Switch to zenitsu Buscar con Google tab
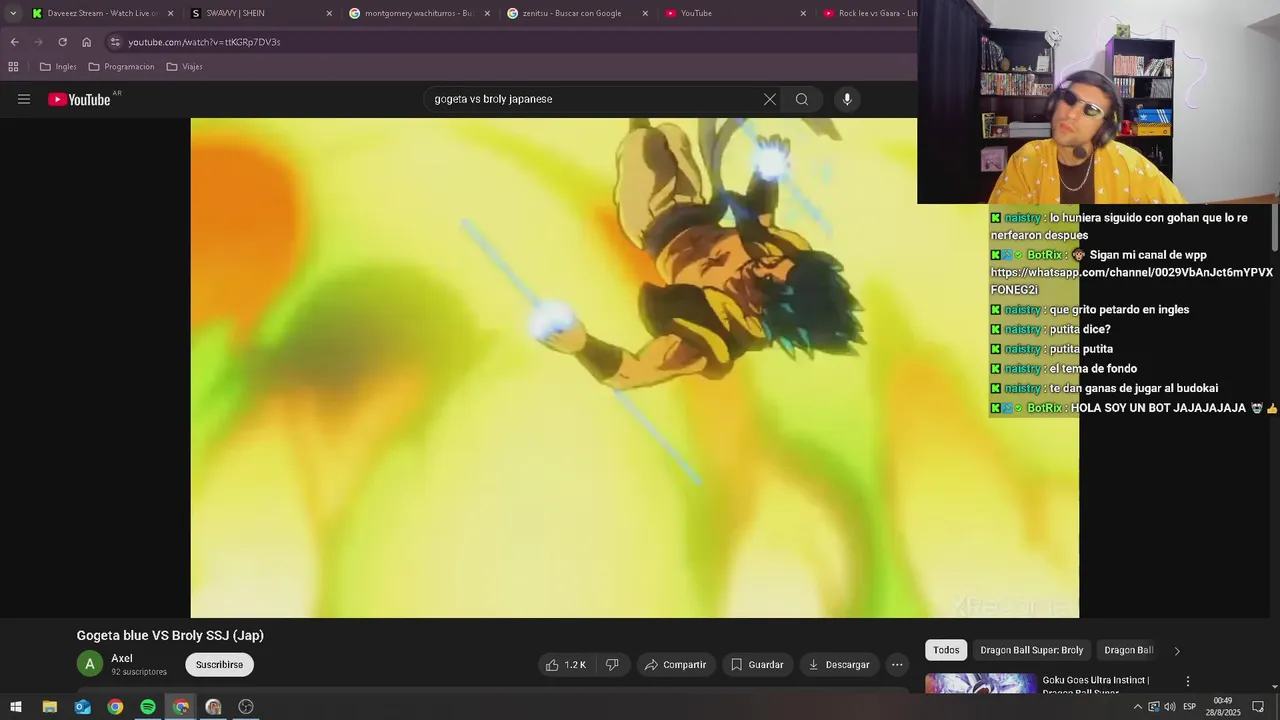The image size is (1280, 720). click(x=570, y=13)
